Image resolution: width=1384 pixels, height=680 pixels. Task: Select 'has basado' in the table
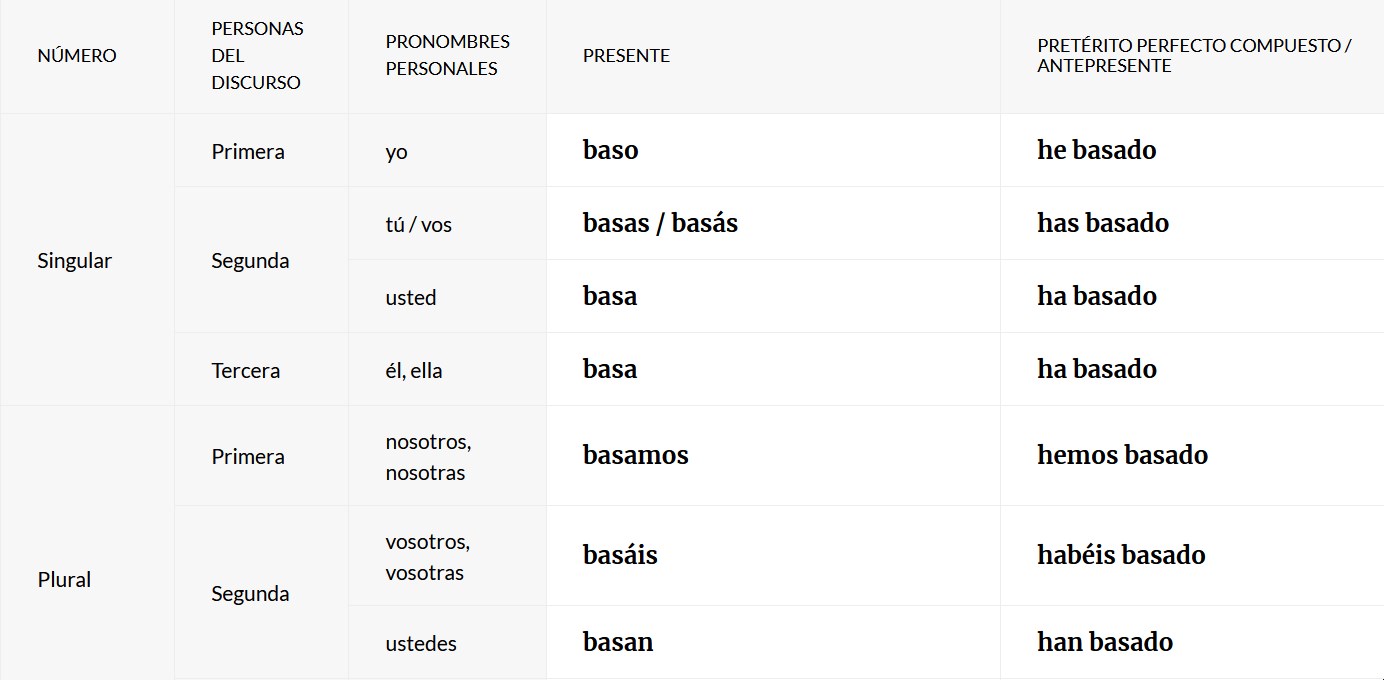click(1102, 223)
